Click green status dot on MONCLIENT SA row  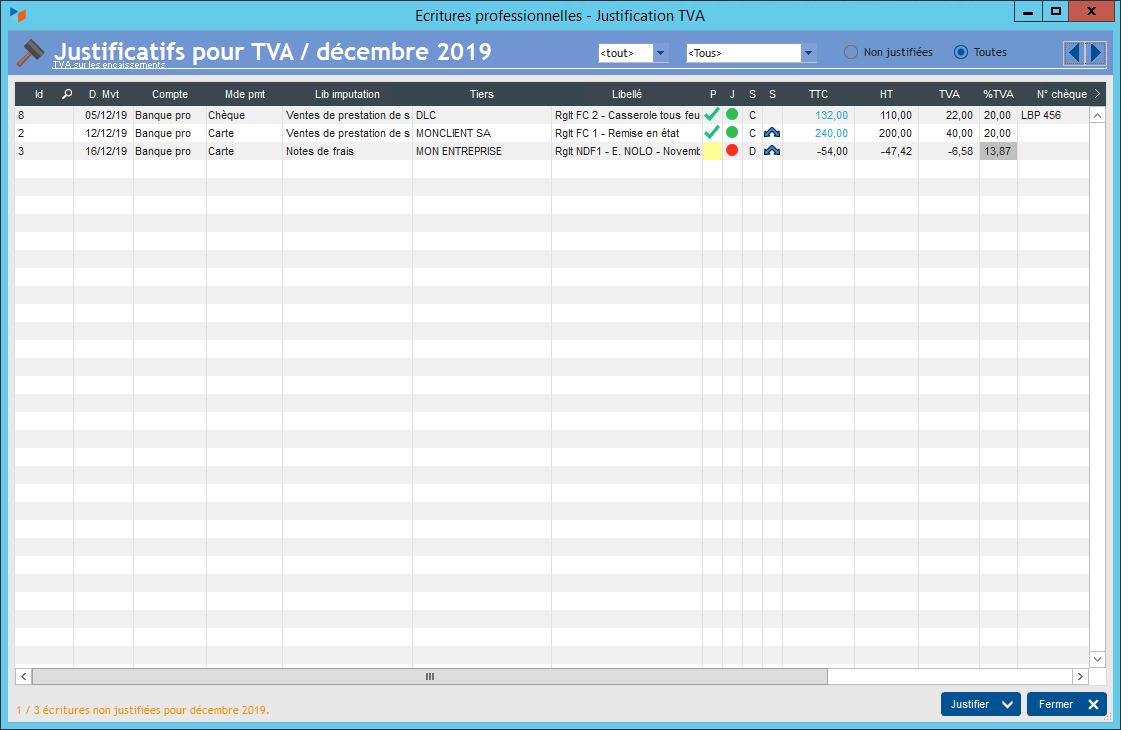(x=732, y=133)
